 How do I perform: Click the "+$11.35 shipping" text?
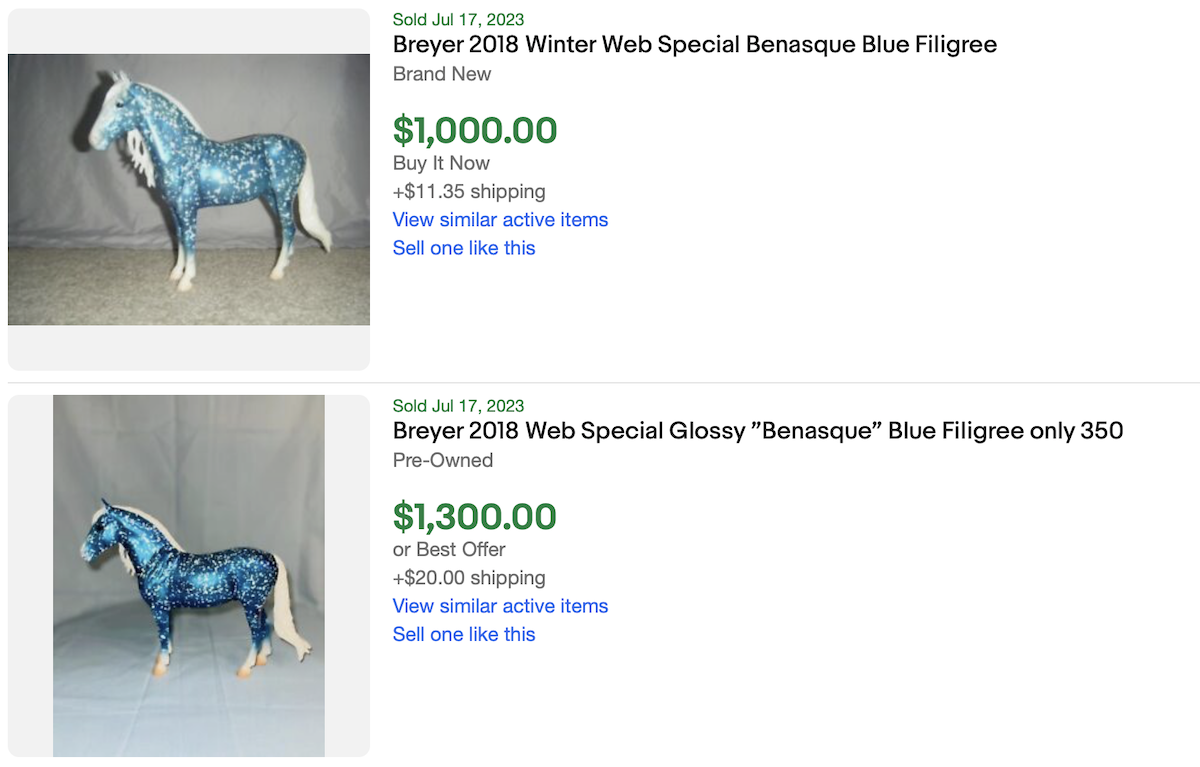point(469,191)
